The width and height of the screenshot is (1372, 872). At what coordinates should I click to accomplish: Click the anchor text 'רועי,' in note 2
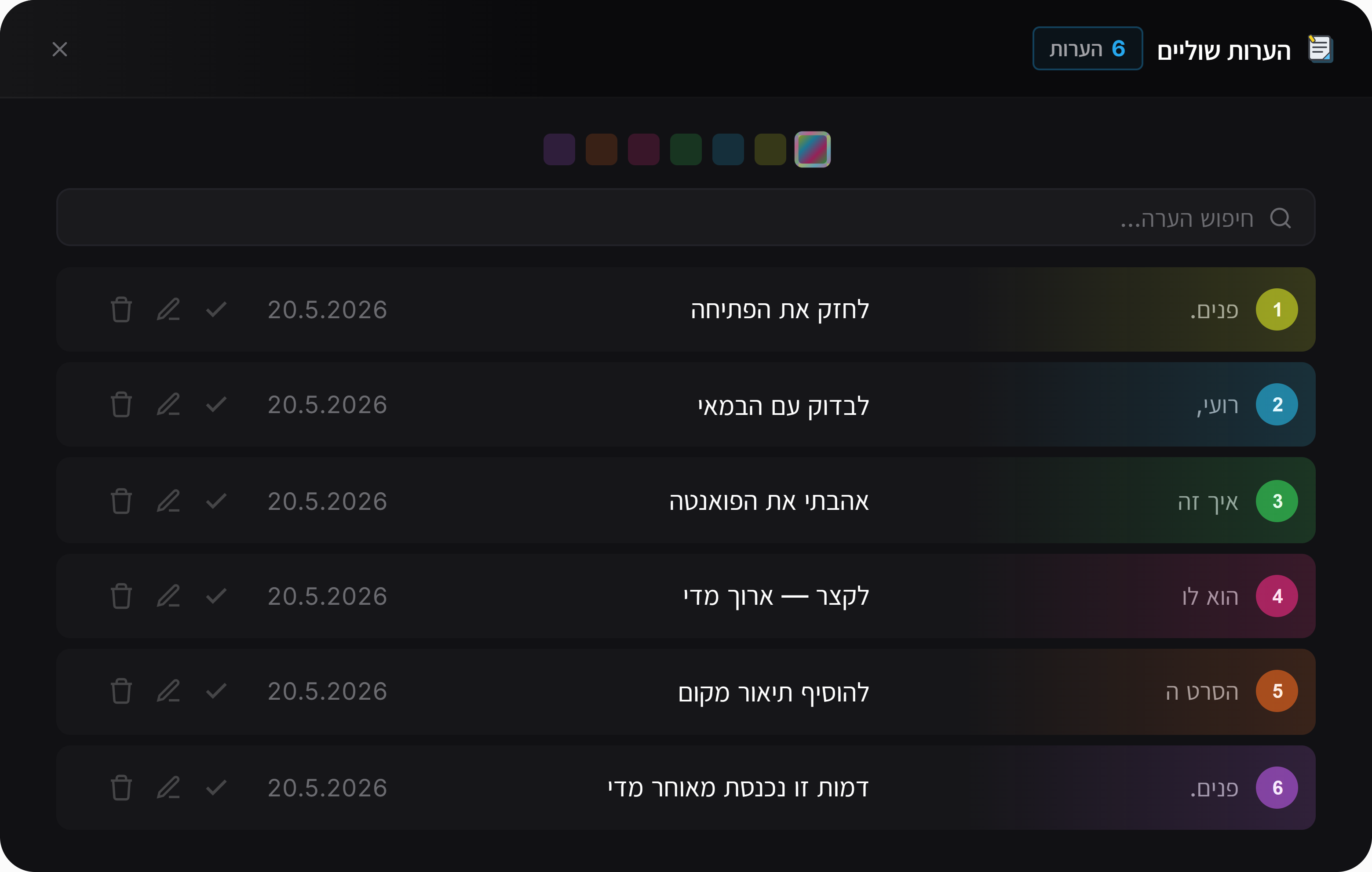[x=1218, y=406]
